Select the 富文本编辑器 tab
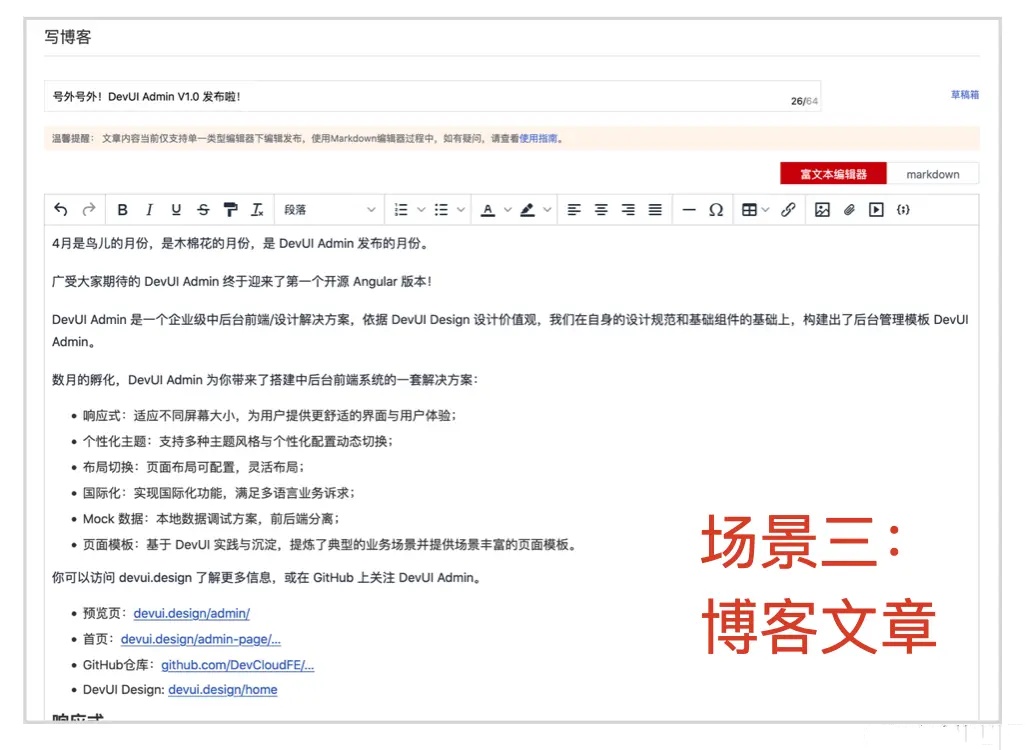 [833, 174]
